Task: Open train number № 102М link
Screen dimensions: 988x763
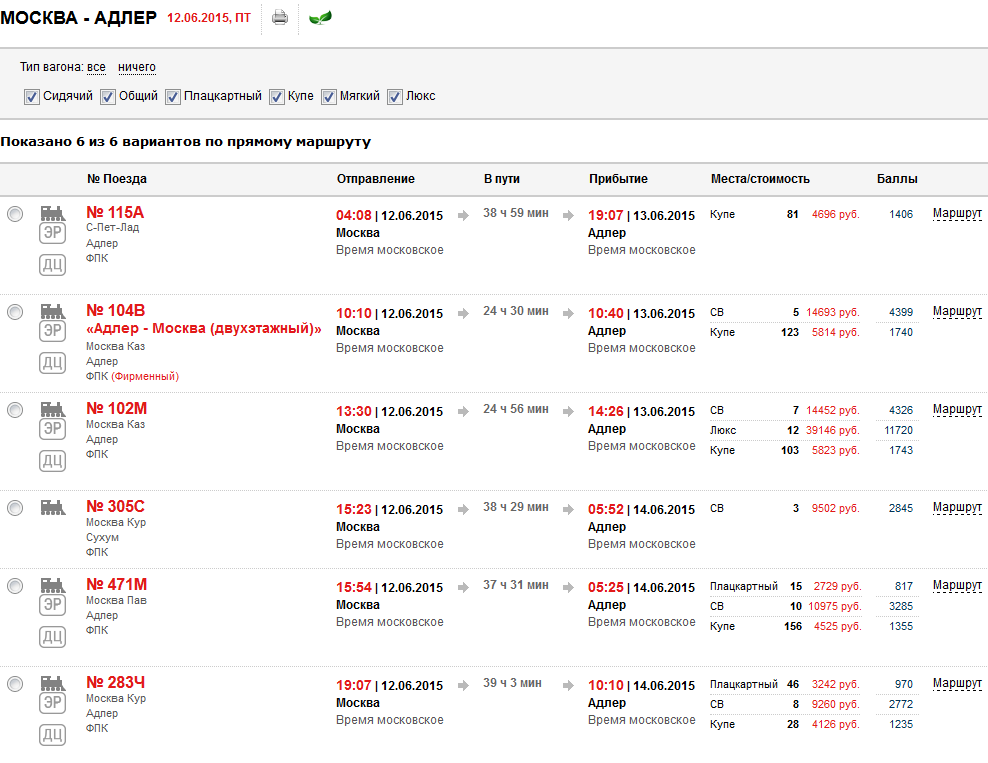Action: pos(116,408)
